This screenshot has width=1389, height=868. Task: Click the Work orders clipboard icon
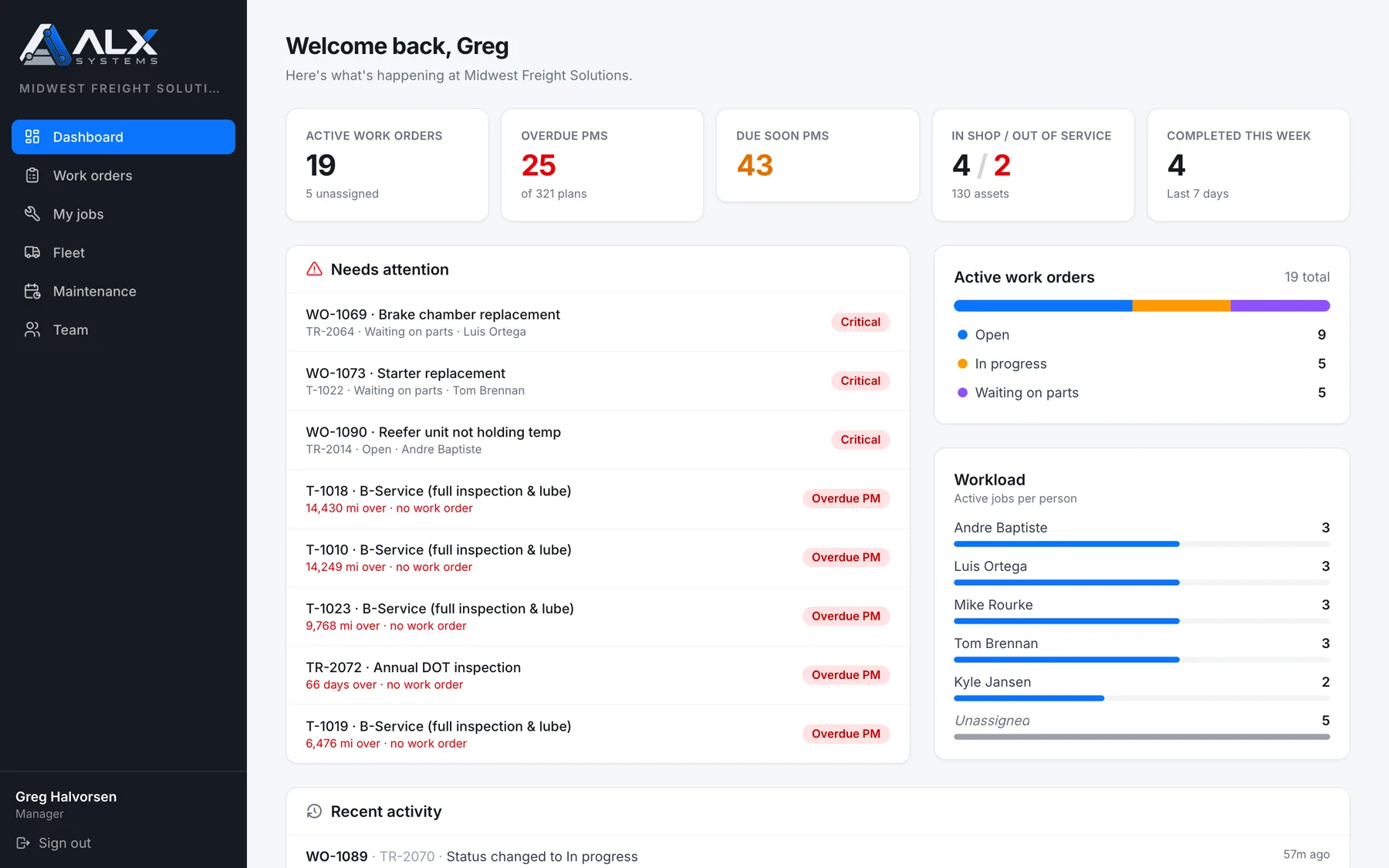(32, 175)
